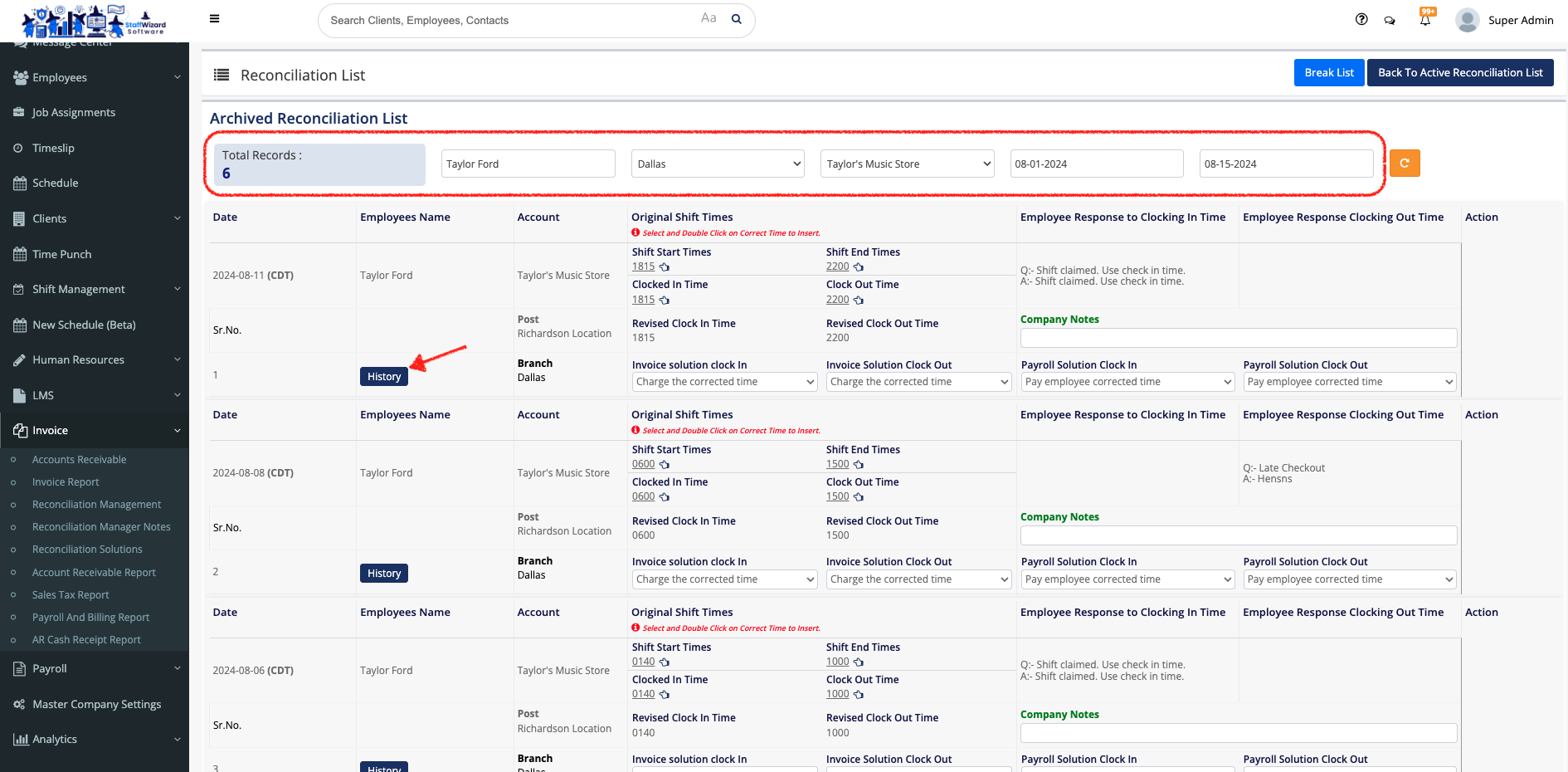Open the notifications bell icon

coord(1425,20)
